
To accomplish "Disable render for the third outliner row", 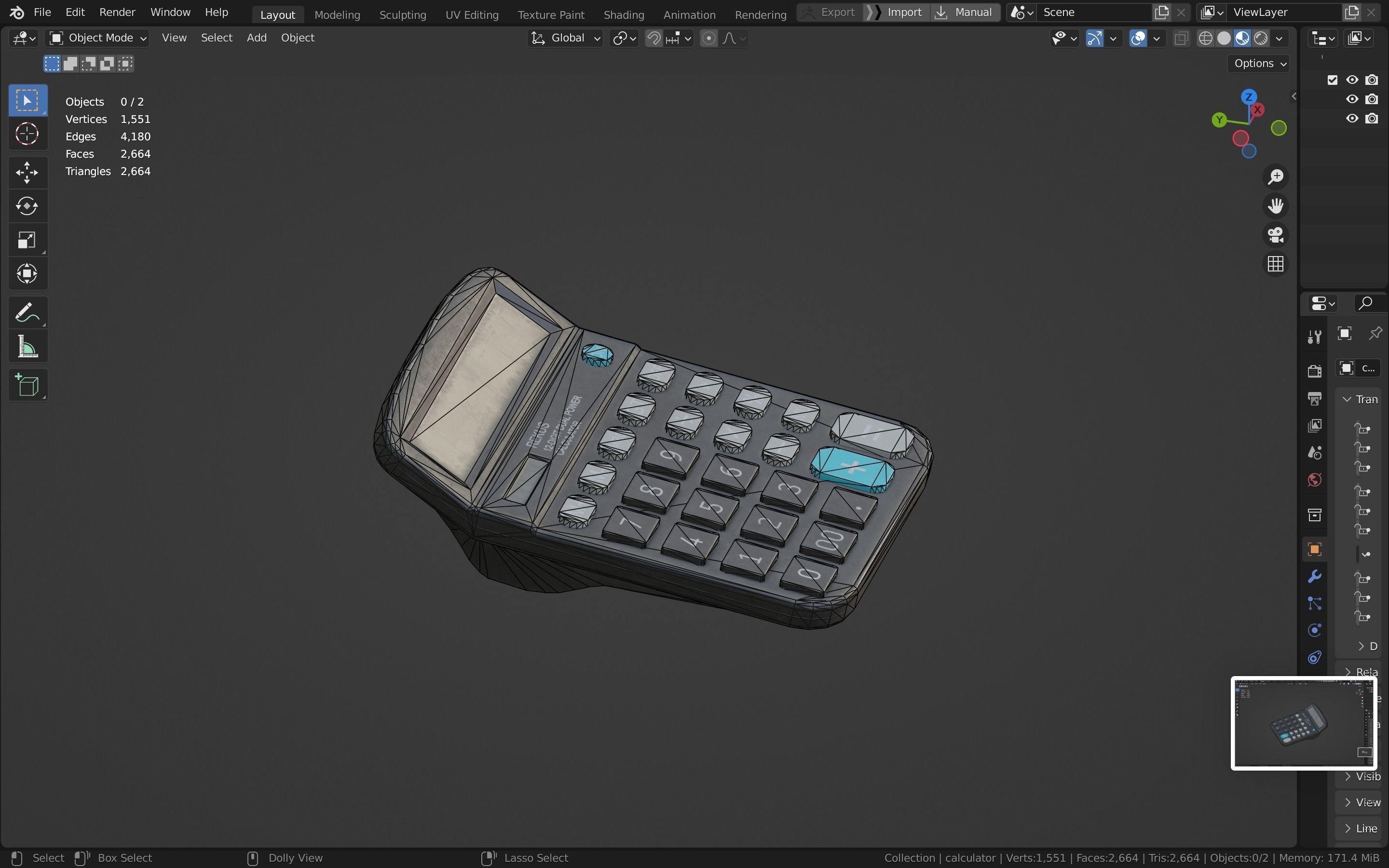I will [x=1372, y=118].
